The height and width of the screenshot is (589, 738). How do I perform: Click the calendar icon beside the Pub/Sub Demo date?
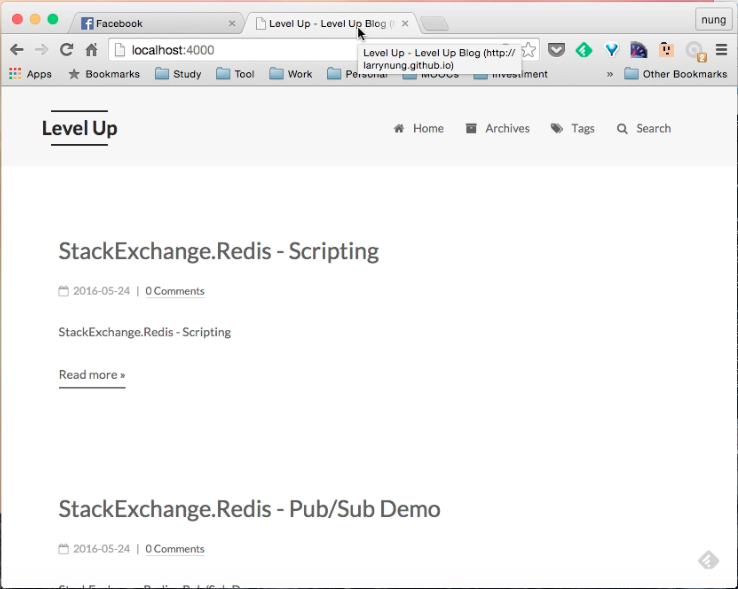pyautogui.click(x=64, y=549)
